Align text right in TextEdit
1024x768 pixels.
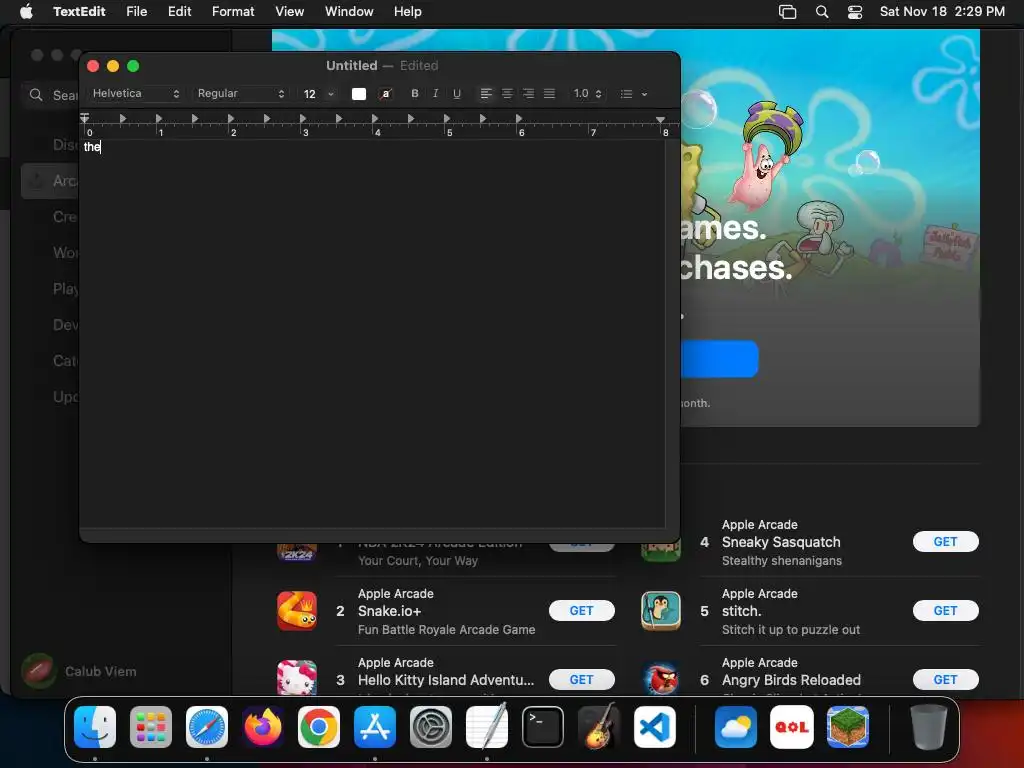point(528,93)
